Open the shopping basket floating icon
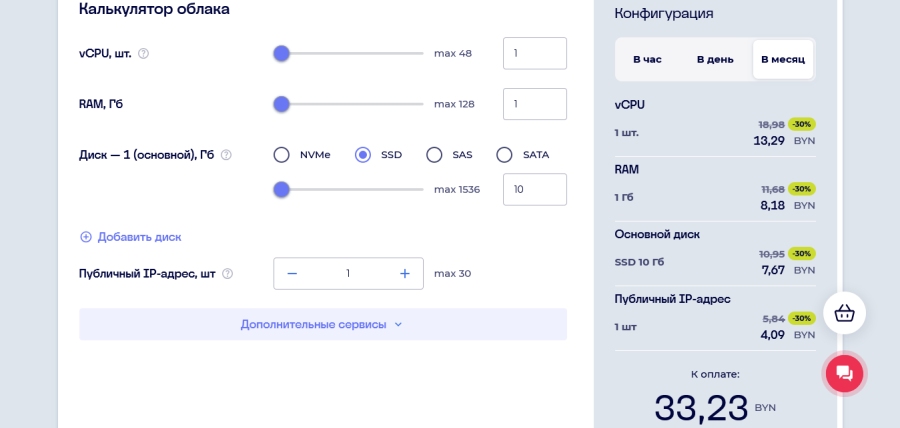 844,313
